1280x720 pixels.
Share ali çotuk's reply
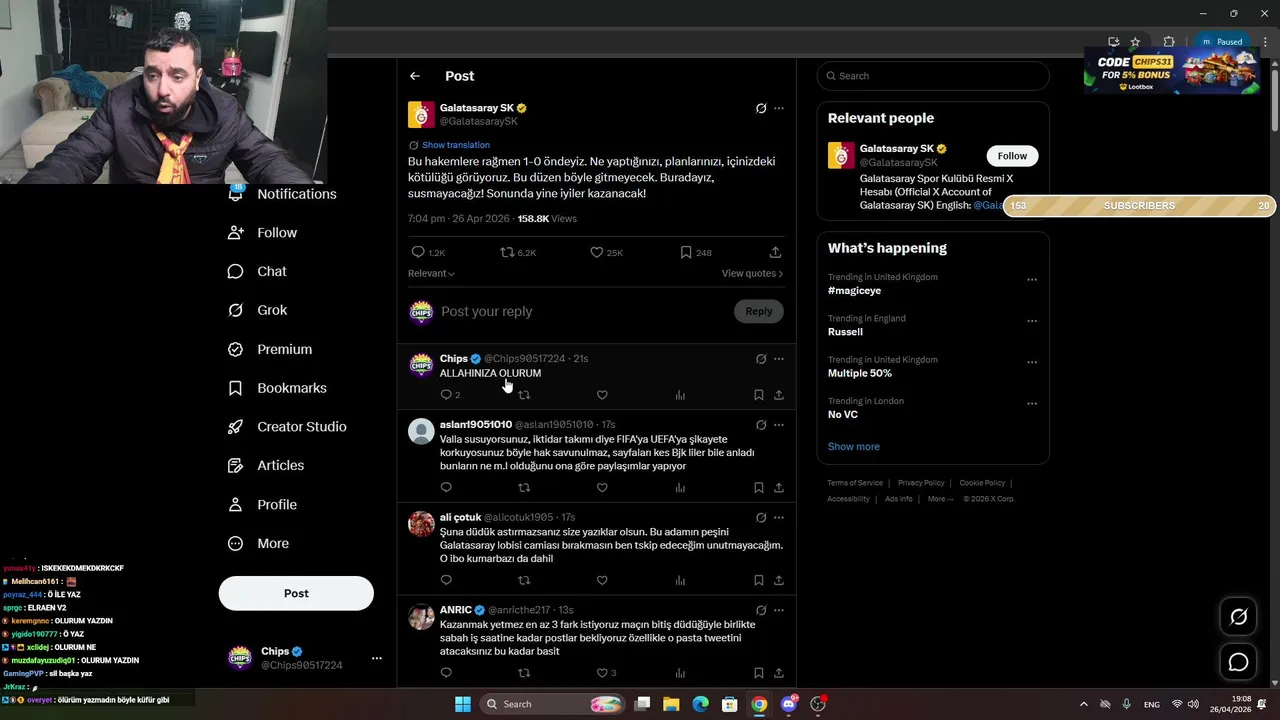[x=779, y=580]
